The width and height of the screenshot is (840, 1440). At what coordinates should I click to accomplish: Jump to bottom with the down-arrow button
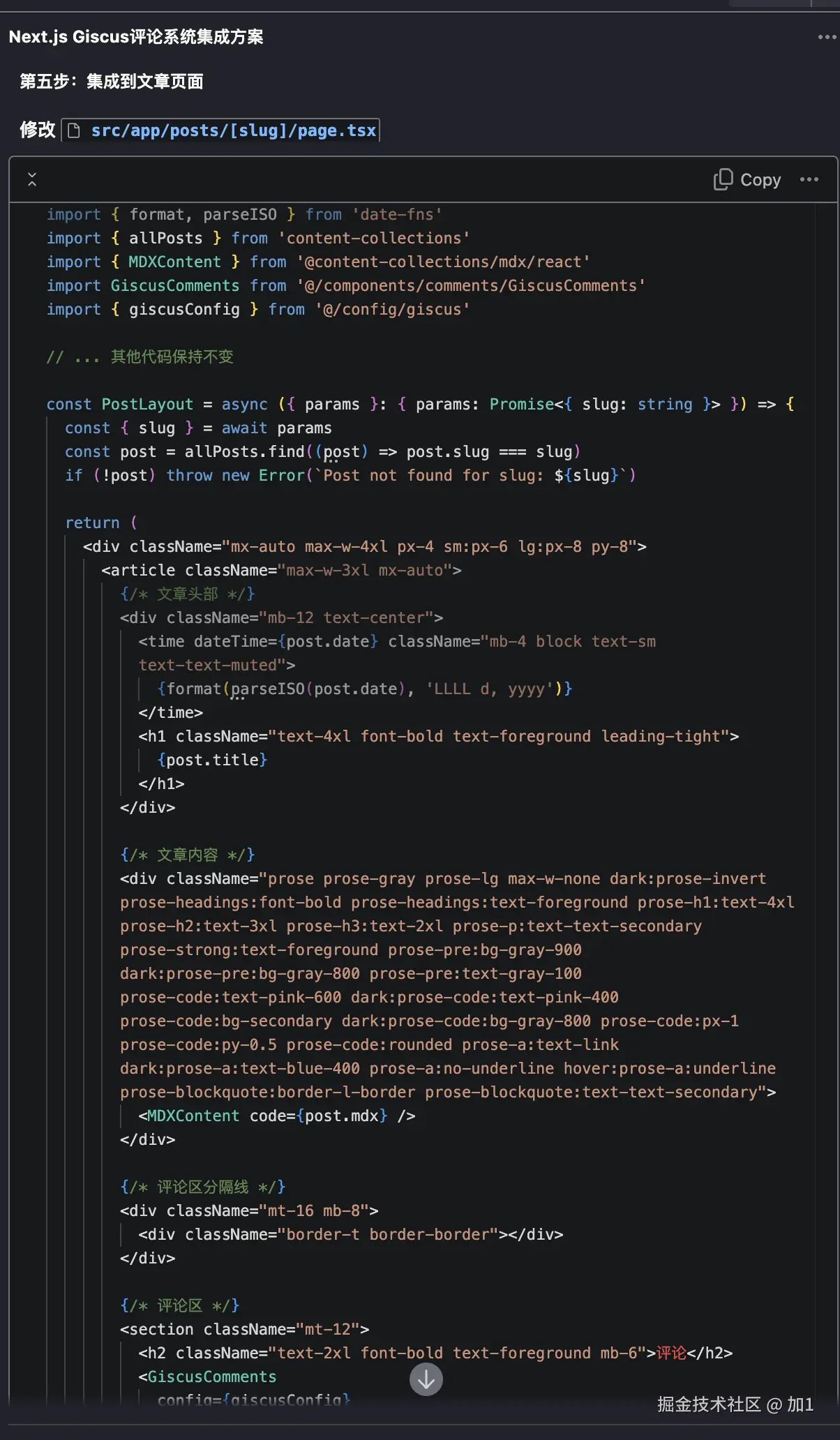coord(426,1379)
